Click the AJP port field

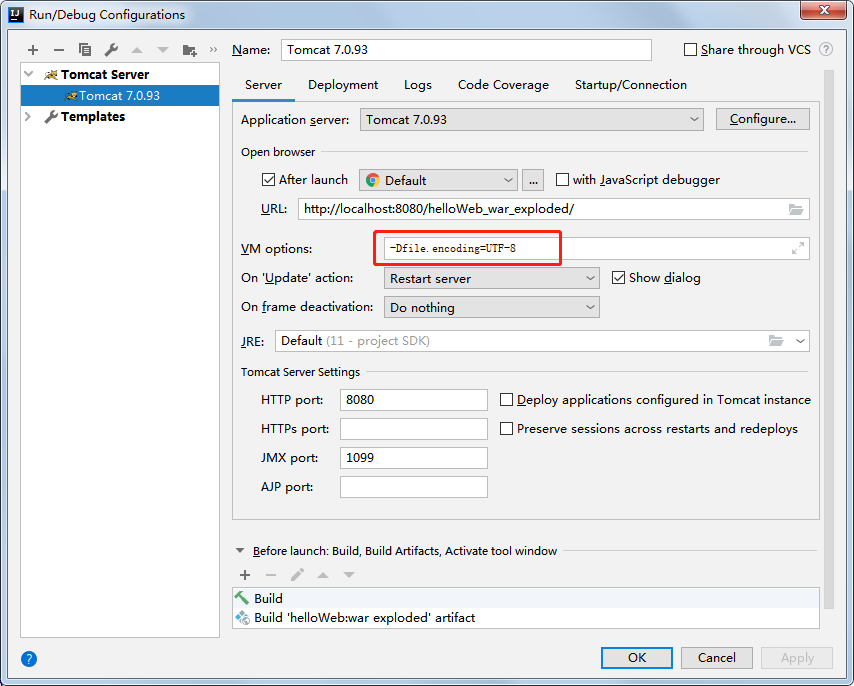pos(414,487)
